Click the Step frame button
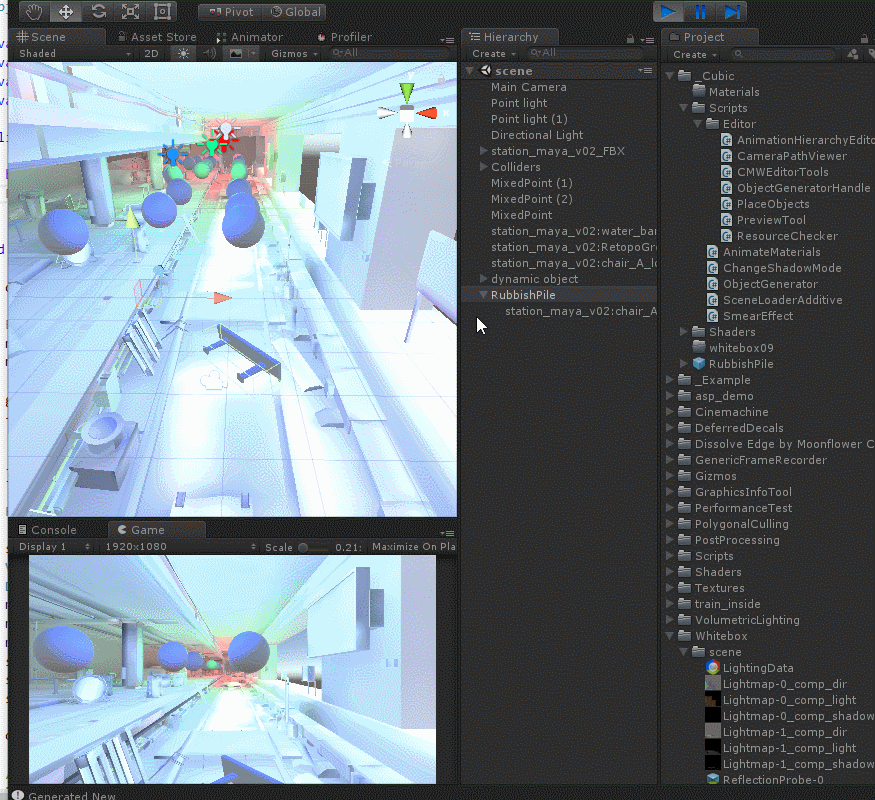The height and width of the screenshot is (800, 875). pyautogui.click(x=733, y=12)
